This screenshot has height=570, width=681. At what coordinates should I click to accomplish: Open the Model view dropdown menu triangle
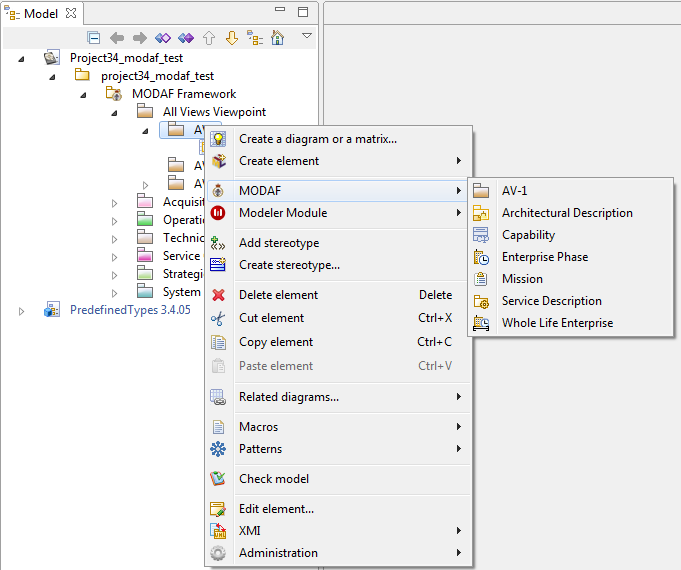[x=307, y=35]
